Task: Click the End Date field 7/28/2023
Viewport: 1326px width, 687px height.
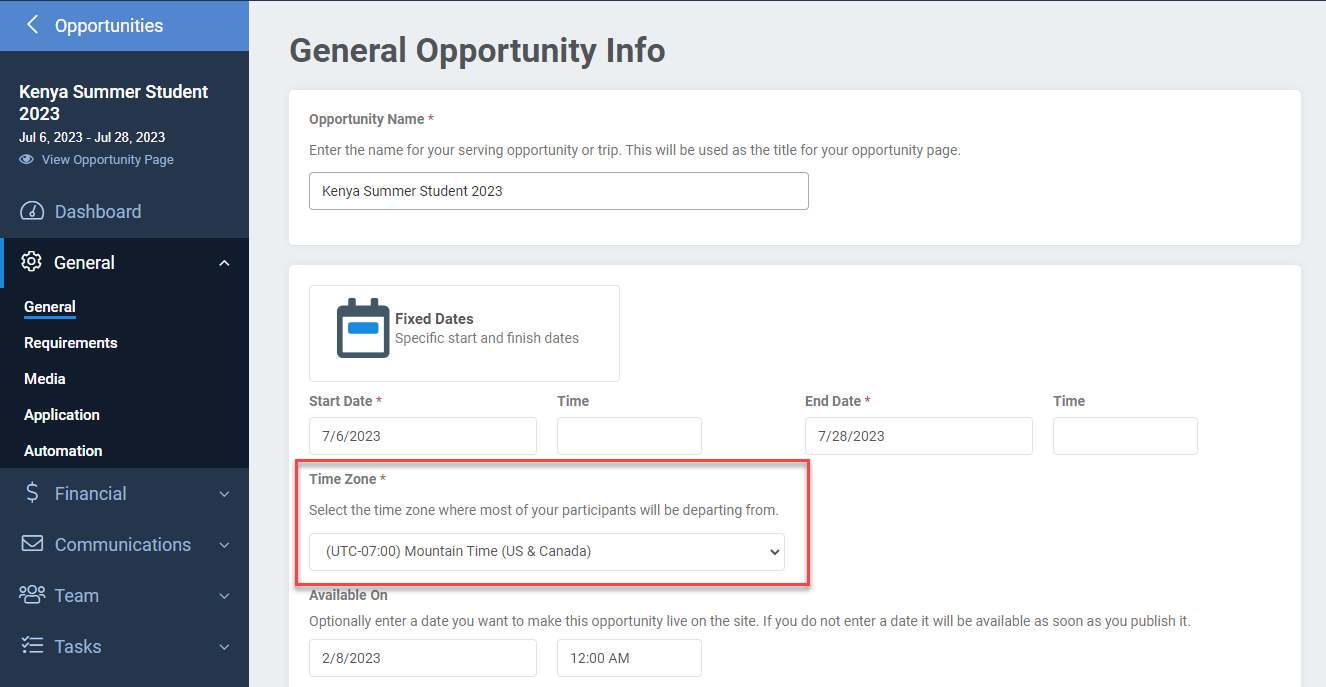Action: (919, 436)
